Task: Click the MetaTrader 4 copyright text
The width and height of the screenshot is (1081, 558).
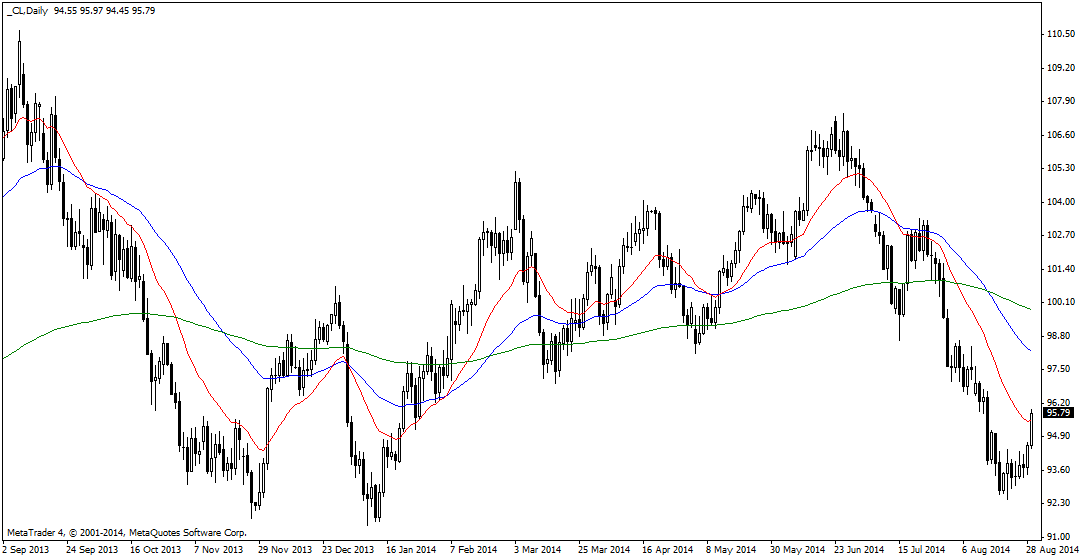Action: pyautogui.click(x=127, y=532)
